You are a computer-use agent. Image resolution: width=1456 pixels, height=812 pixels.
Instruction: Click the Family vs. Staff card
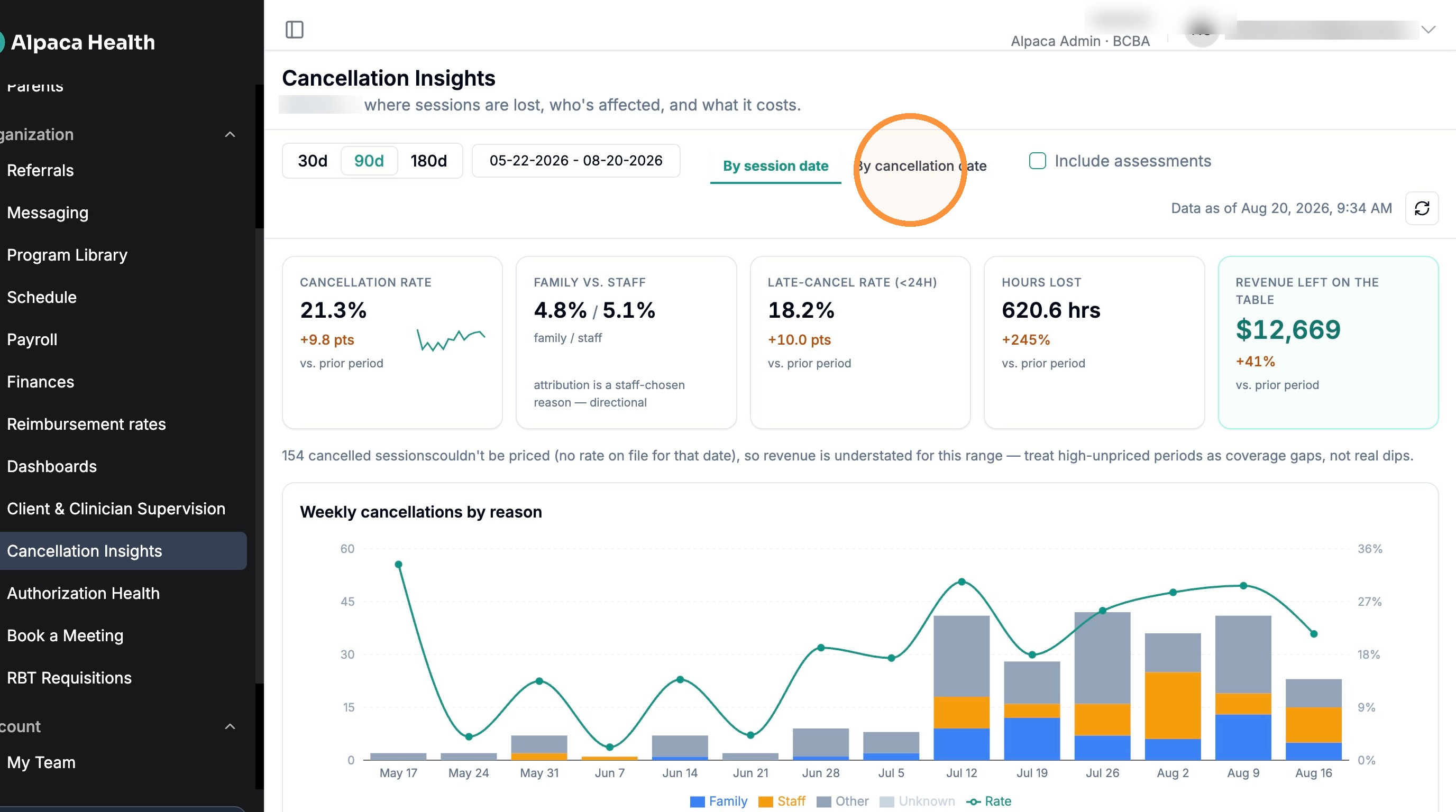[626, 343]
